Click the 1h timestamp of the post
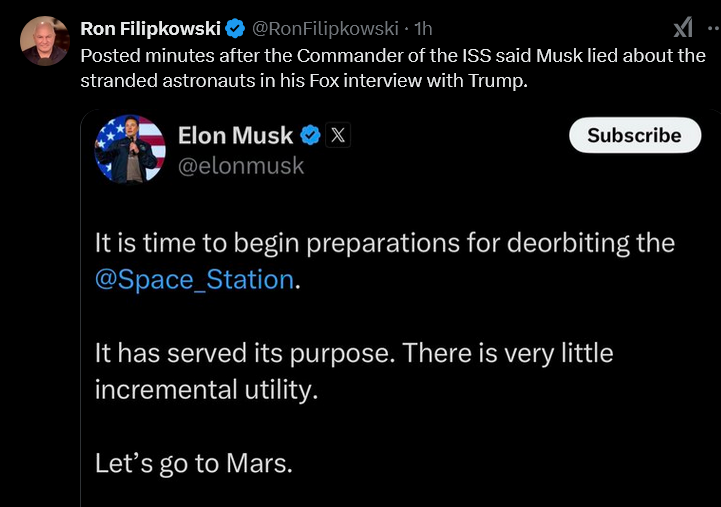This screenshot has width=721, height=507. (x=423, y=28)
